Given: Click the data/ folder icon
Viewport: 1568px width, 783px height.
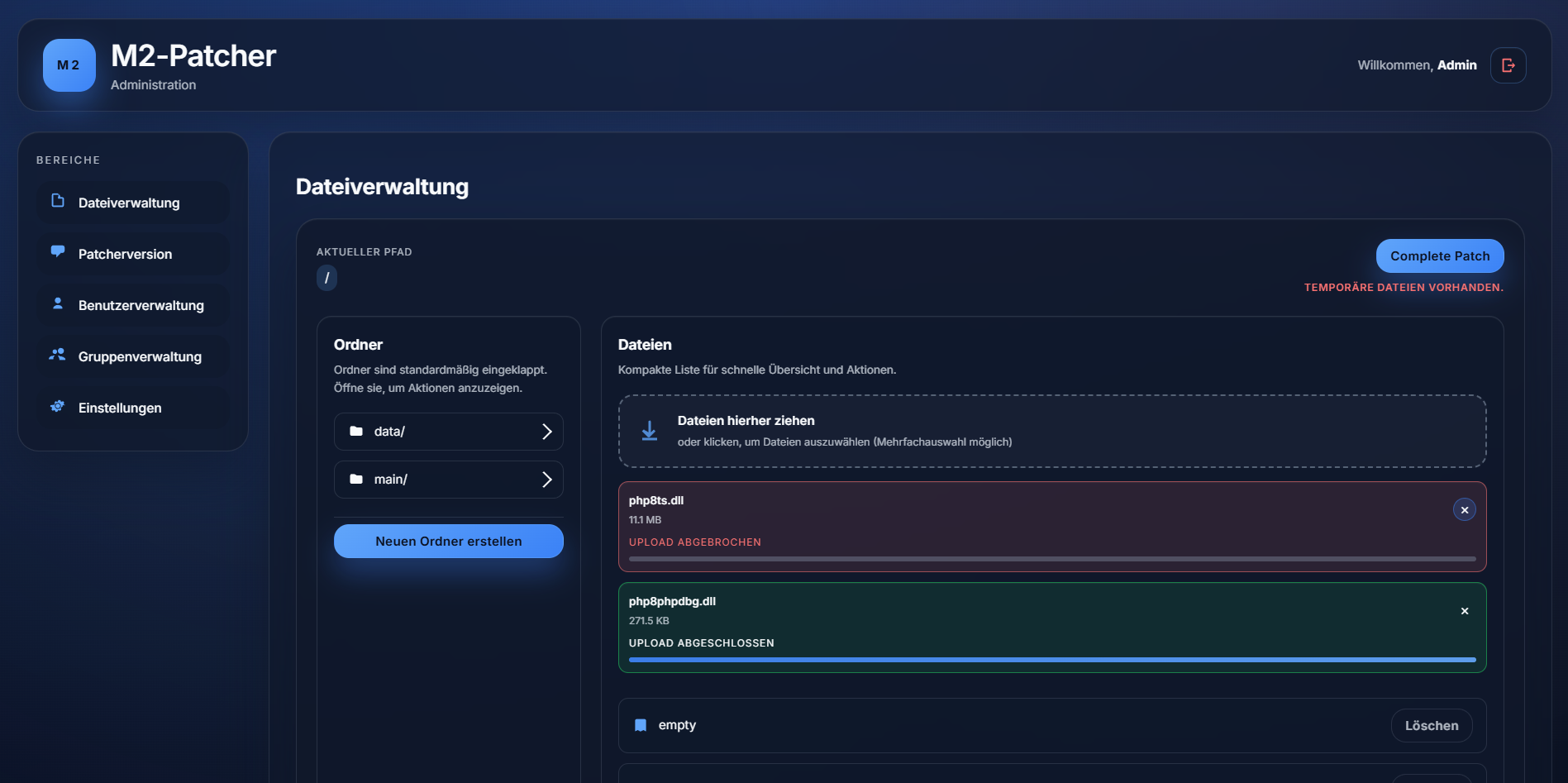Looking at the screenshot, I should [x=356, y=432].
